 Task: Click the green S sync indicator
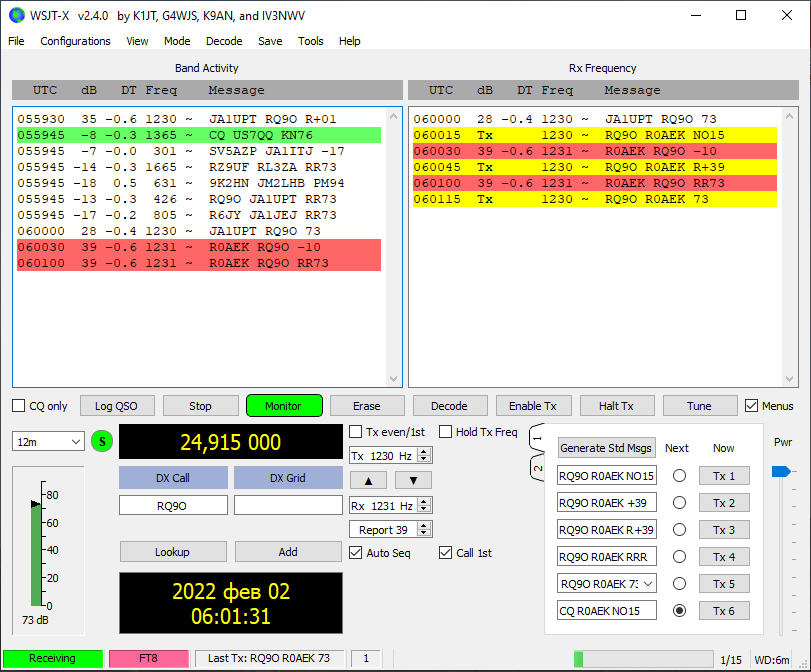click(102, 441)
